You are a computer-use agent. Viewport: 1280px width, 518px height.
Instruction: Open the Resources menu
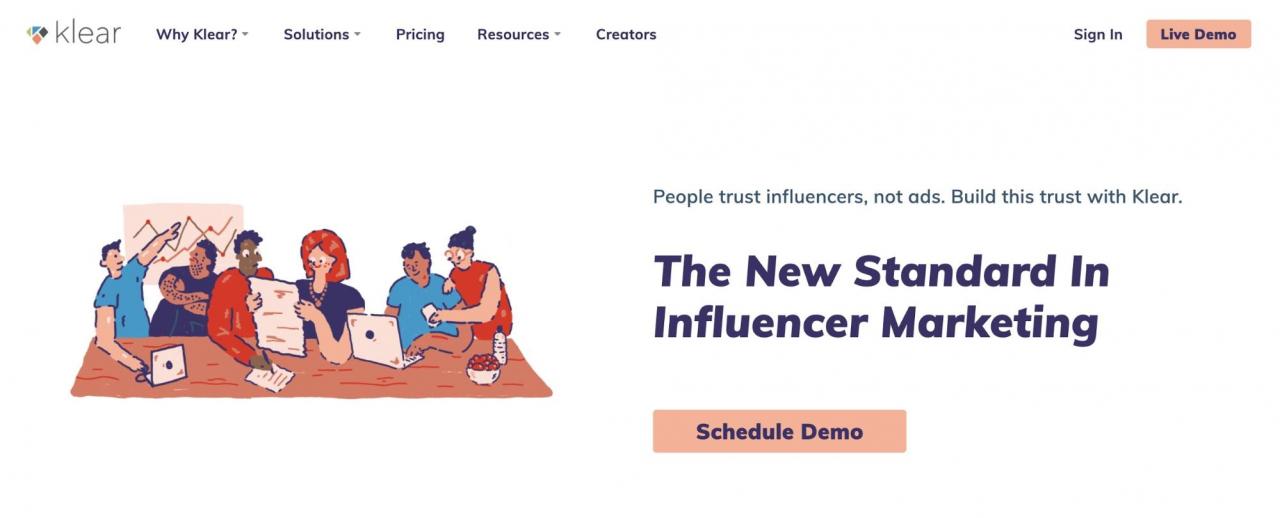click(x=513, y=34)
